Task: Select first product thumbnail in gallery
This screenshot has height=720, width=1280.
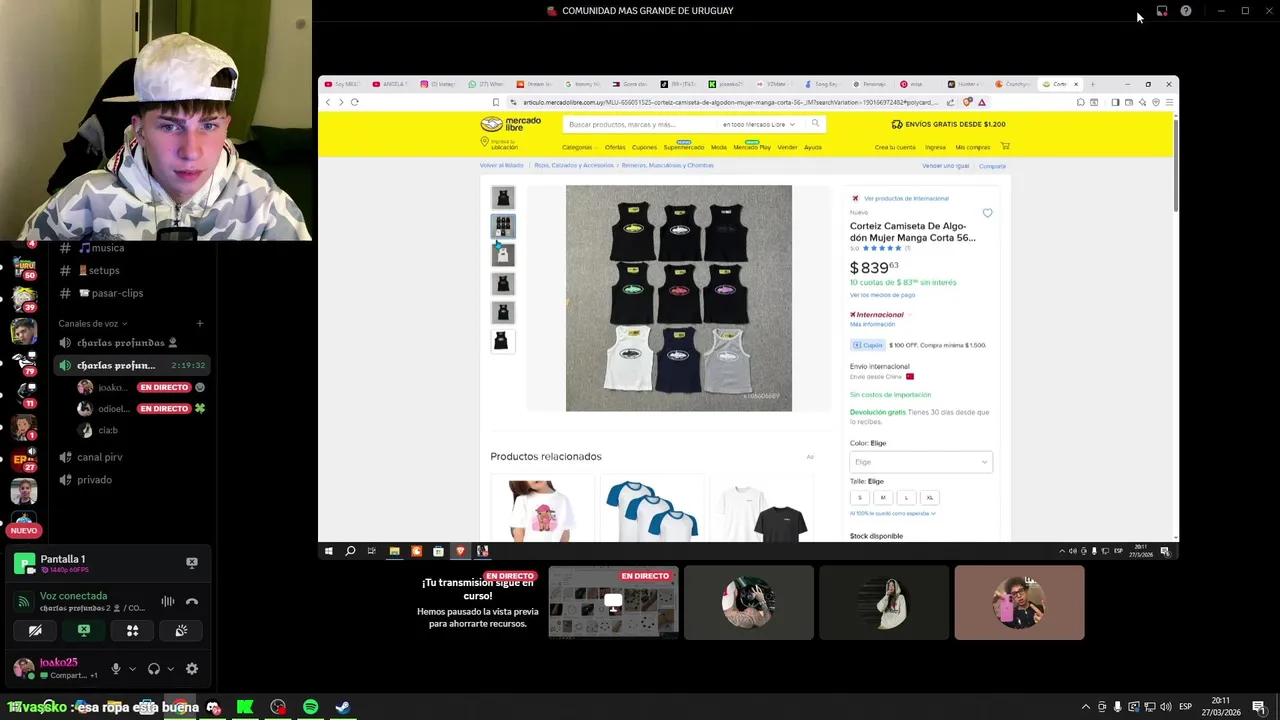Action: [503, 198]
